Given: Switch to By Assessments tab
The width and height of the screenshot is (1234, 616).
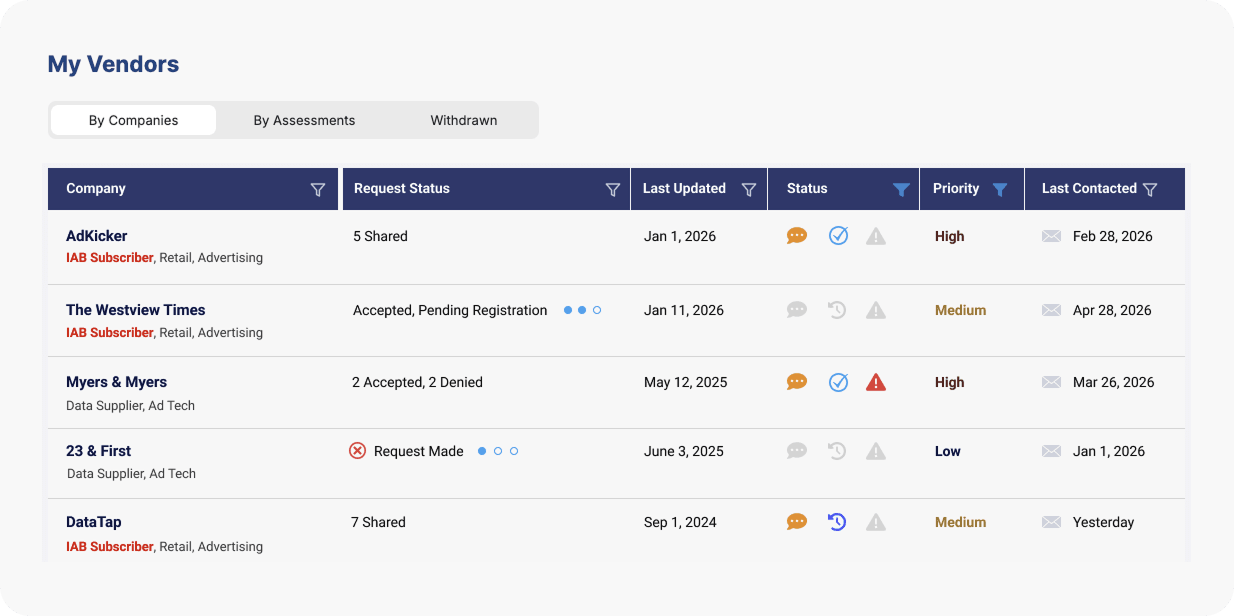Looking at the screenshot, I should pos(304,120).
